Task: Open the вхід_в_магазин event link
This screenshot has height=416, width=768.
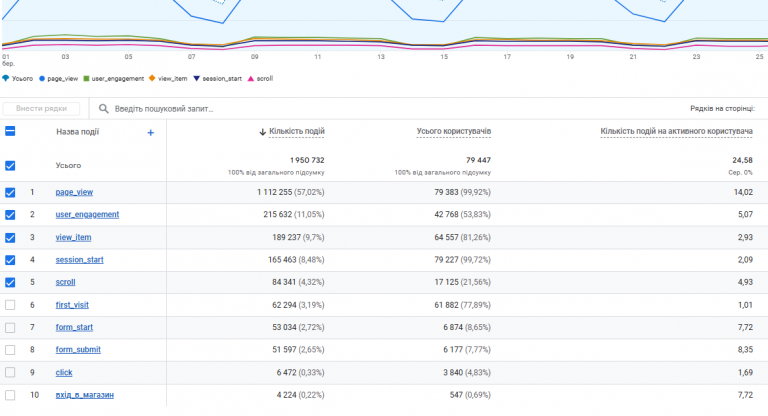Action: pyautogui.click(x=85, y=395)
